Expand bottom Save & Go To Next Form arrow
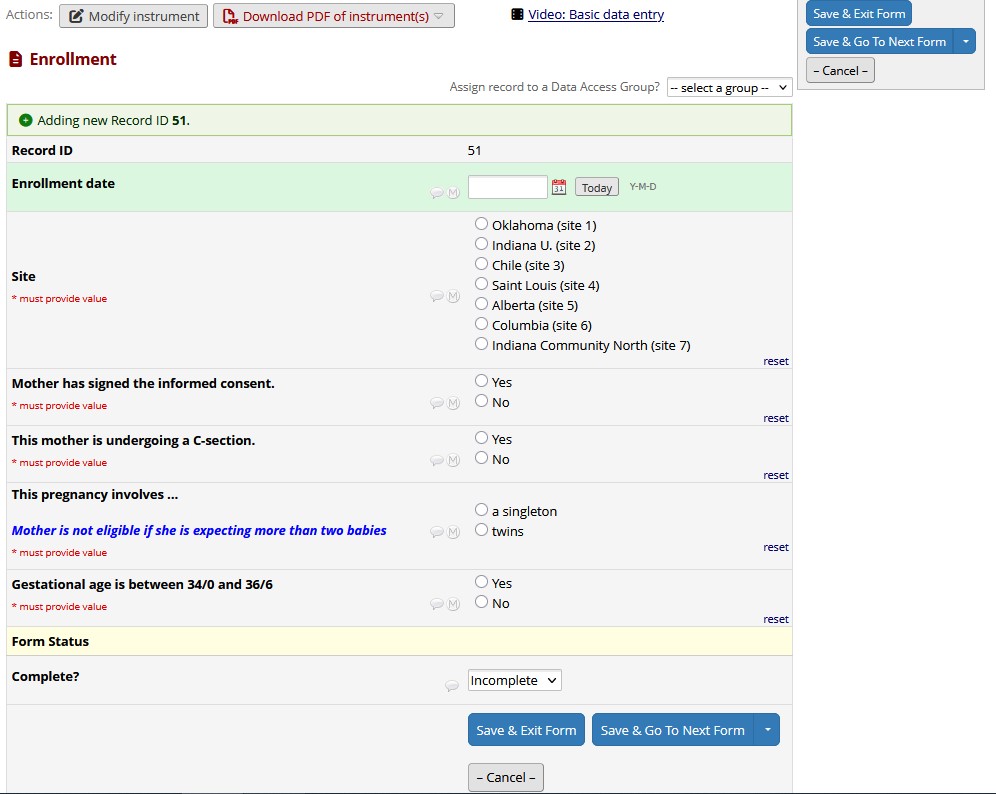Screen dimensions: 996x794 coord(767,730)
